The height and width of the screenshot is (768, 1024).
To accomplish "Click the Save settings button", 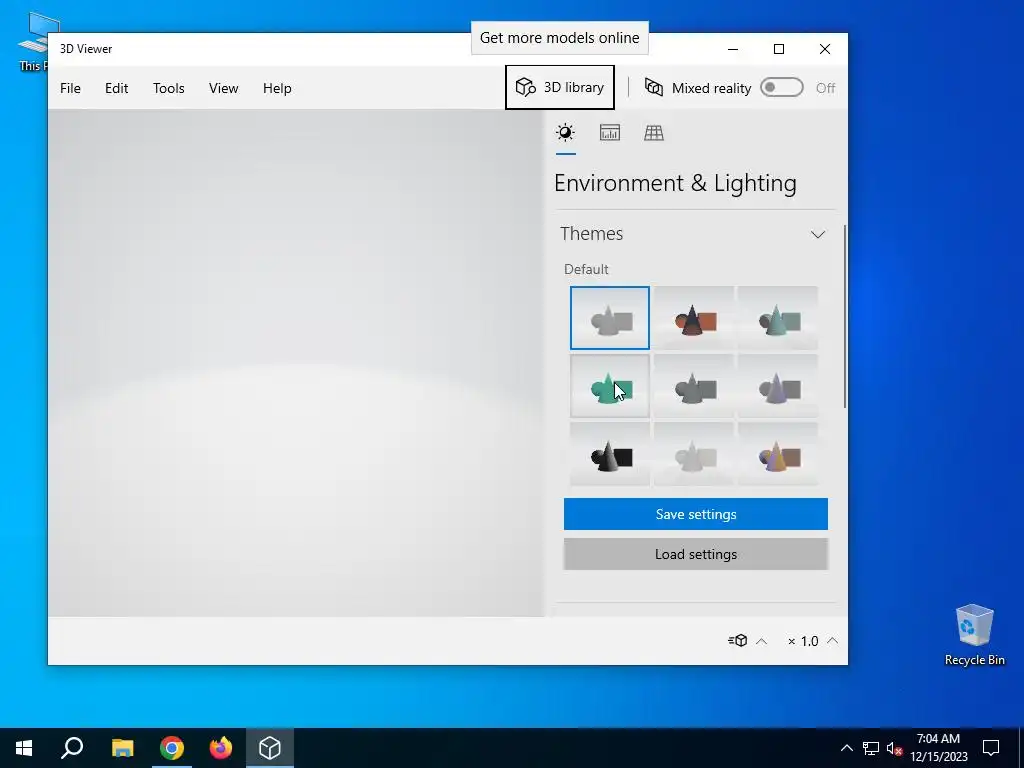I will [696, 514].
